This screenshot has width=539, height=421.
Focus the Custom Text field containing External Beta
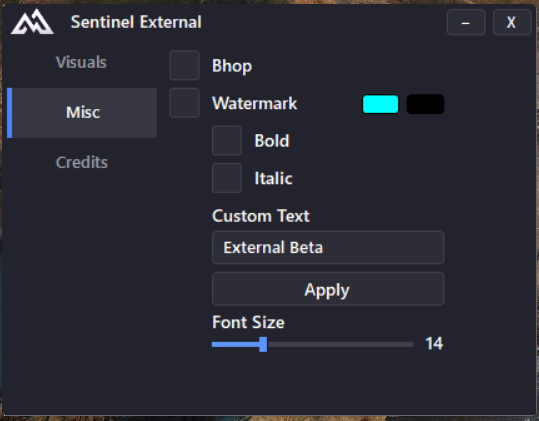(328, 247)
